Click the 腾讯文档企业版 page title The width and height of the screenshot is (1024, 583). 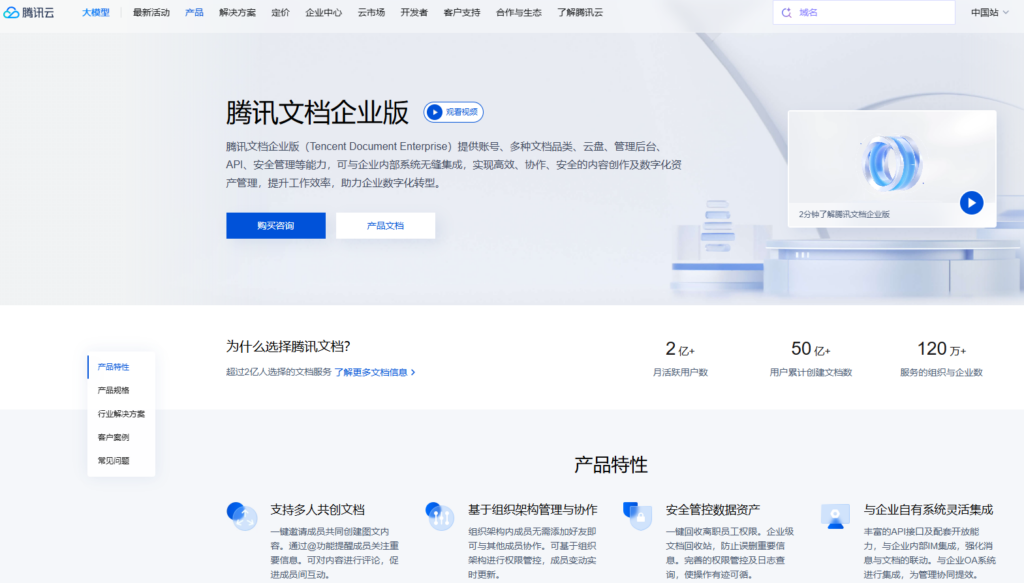pos(317,112)
